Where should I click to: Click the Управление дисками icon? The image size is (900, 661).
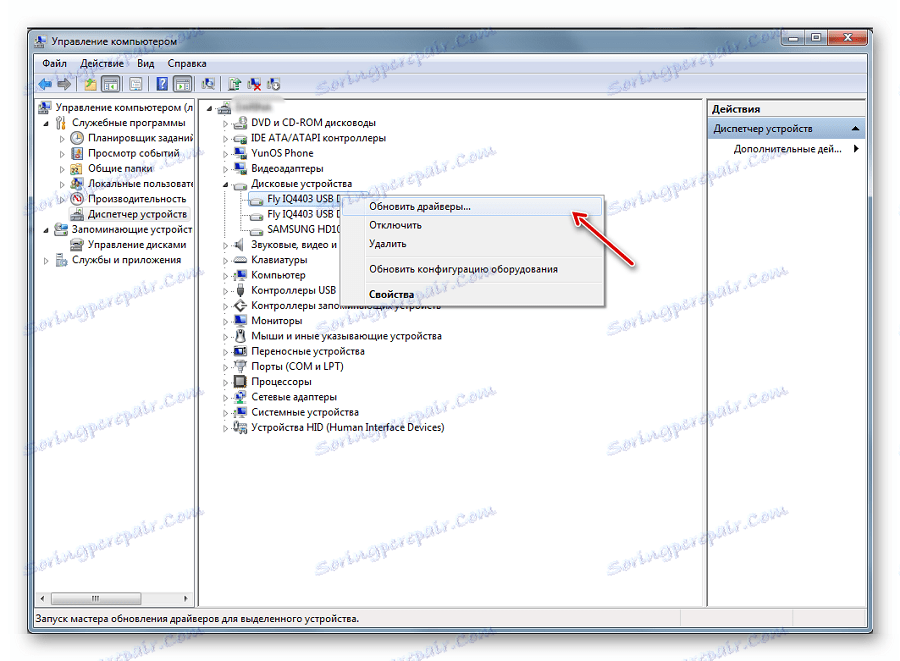click(77, 244)
